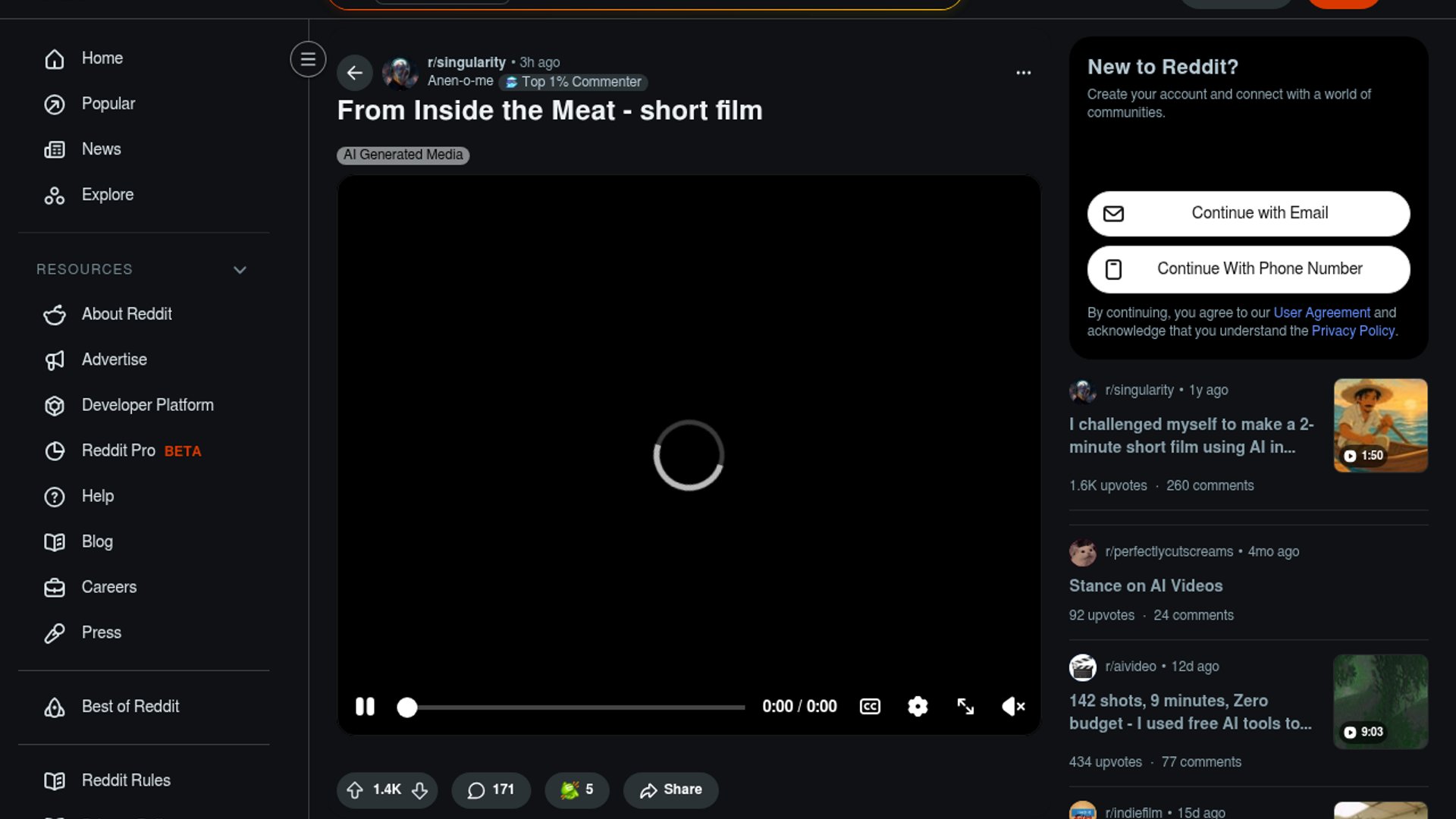Open the Privacy Policy link

click(x=1353, y=331)
